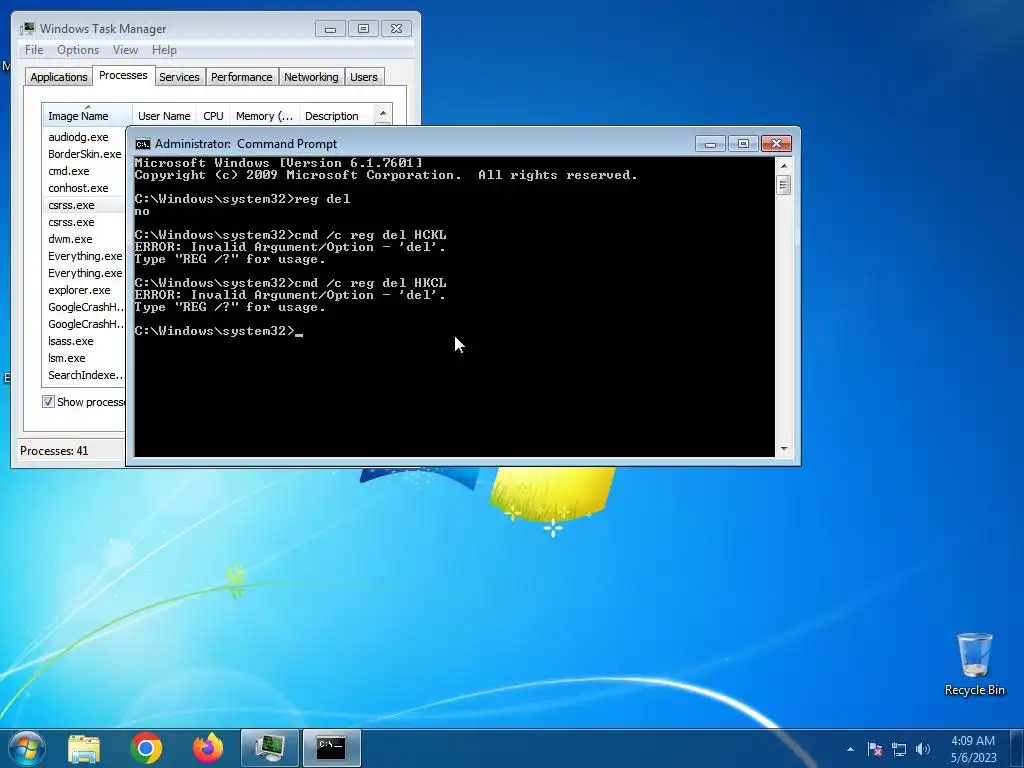Open Action Center flag icon
Image resolution: width=1024 pixels, height=768 pixels.
[875, 749]
